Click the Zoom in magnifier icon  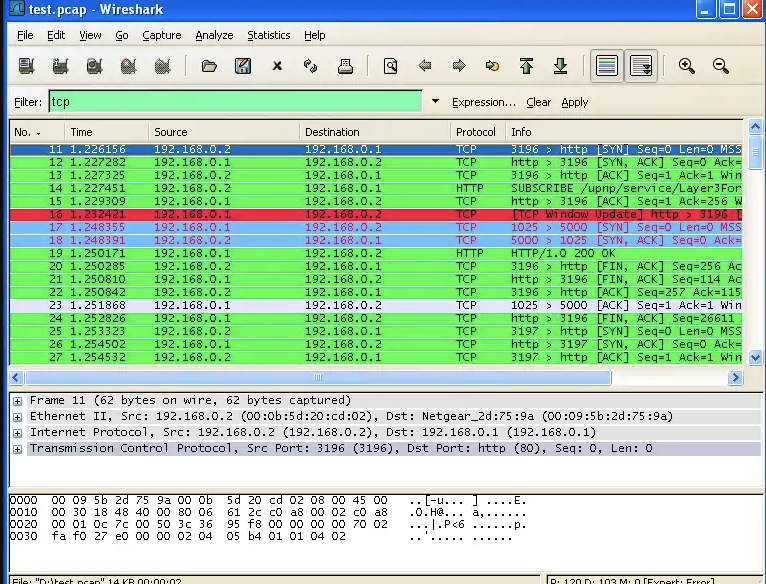pyautogui.click(x=687, y=66)
